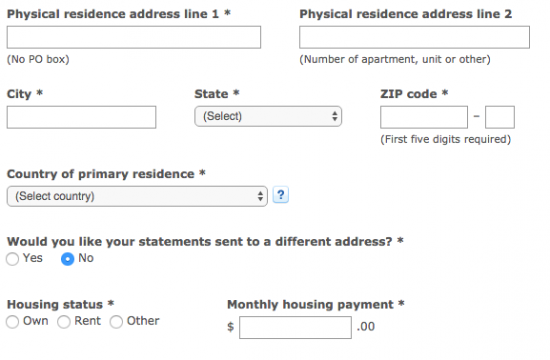Screen dimensions: 550x360
Task: Click the Other label text
Action: (x=143, y=321)
